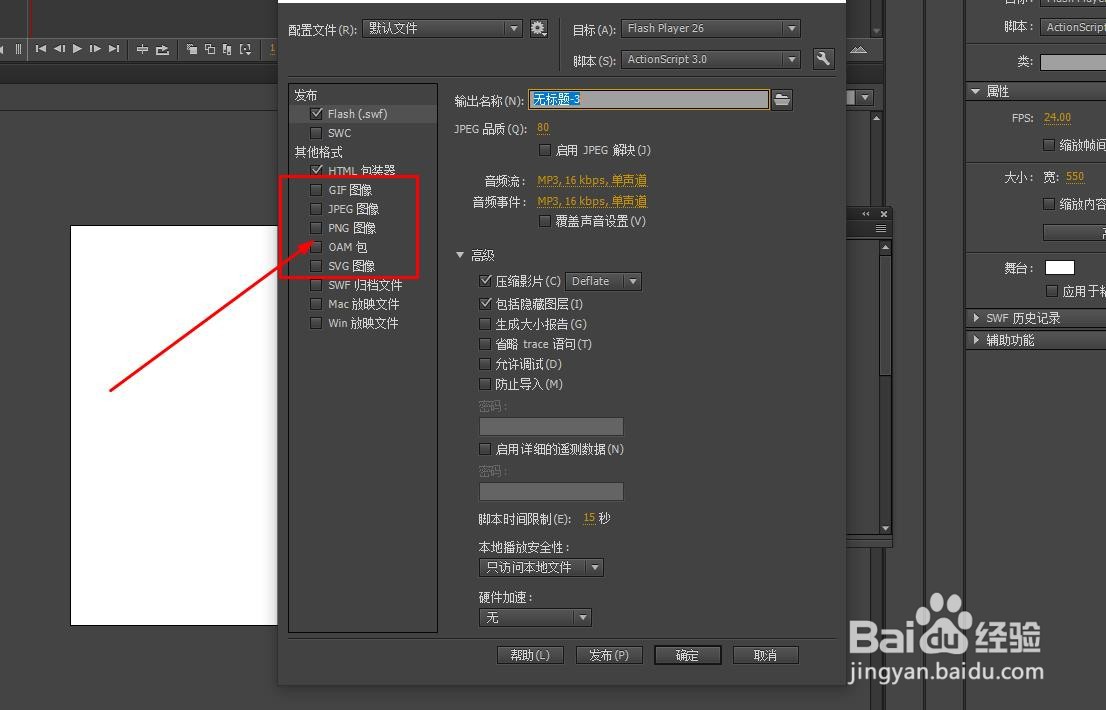Check 允许调试 option

pos(485,364)
